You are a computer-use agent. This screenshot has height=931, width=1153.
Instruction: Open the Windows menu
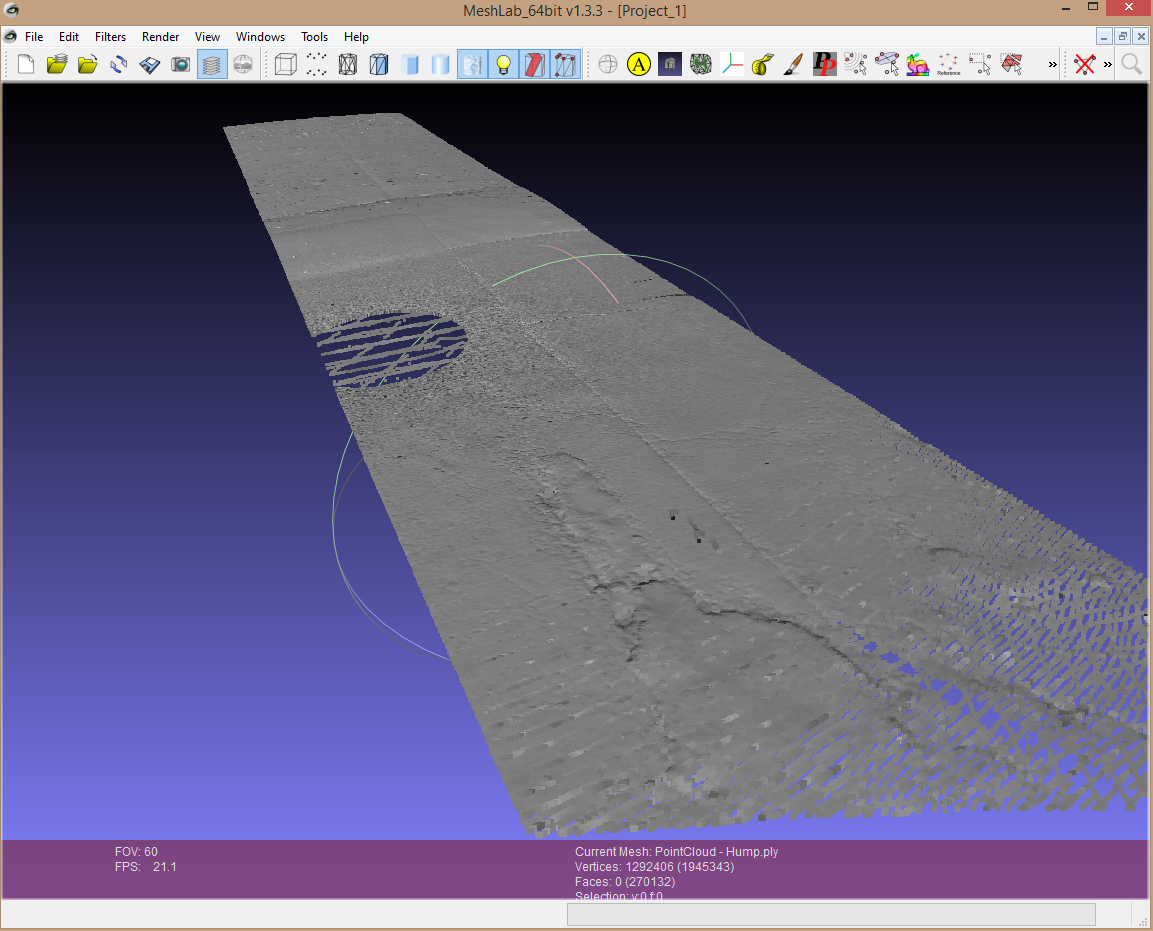[260, 37]
